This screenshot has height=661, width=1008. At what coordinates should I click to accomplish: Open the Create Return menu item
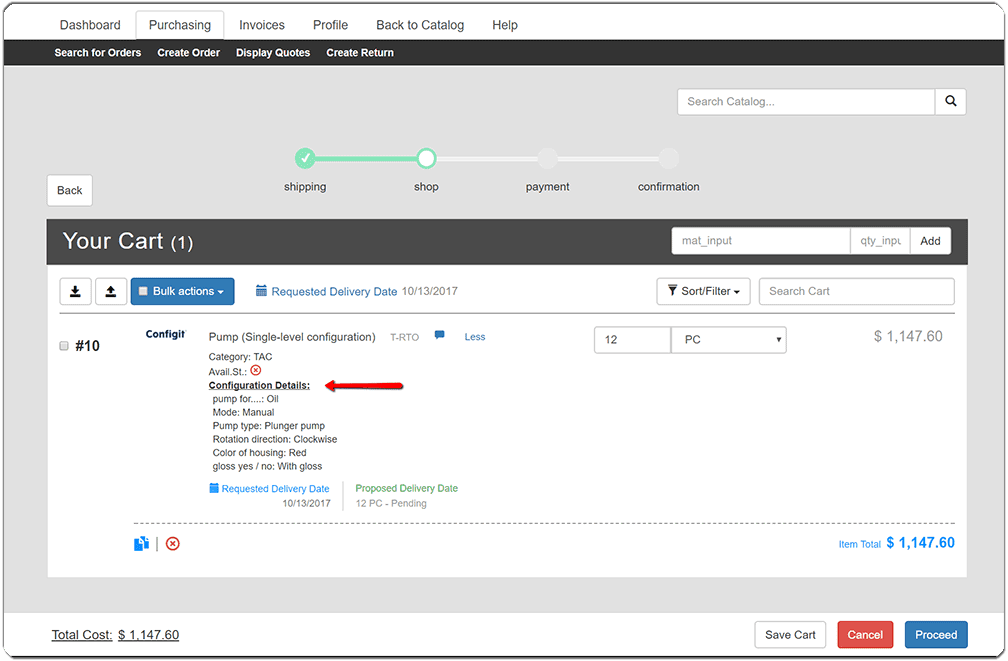pyautogui.click(x=359, y=53)
